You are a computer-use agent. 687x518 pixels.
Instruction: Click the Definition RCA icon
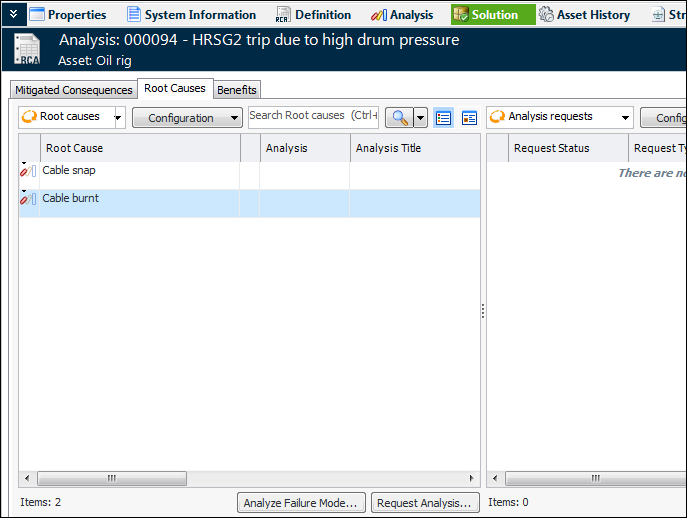[x=283, y=14]
